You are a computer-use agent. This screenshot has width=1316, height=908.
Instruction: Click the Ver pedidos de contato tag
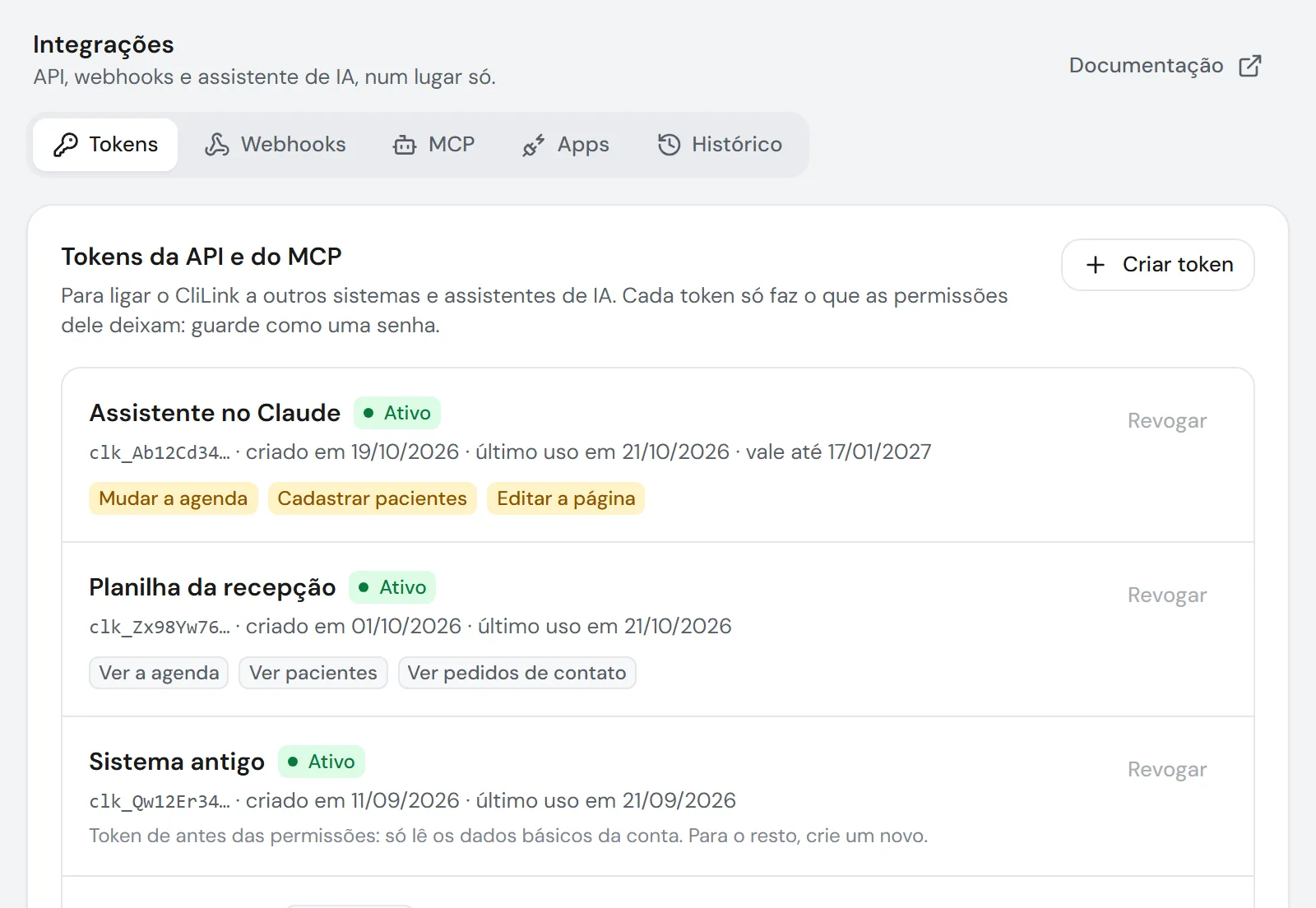click(x=517, y=673)
